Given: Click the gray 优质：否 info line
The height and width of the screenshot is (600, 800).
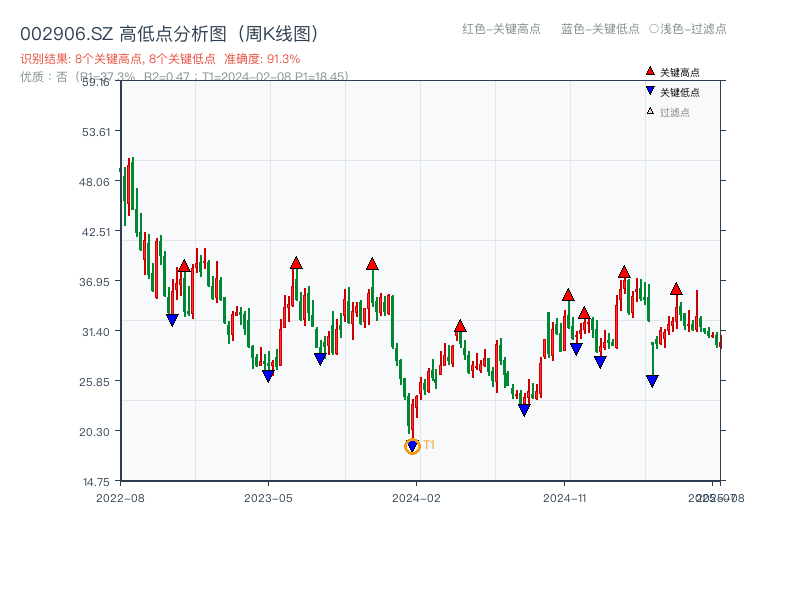Looking at the screenshot, I should click(184, 77).
